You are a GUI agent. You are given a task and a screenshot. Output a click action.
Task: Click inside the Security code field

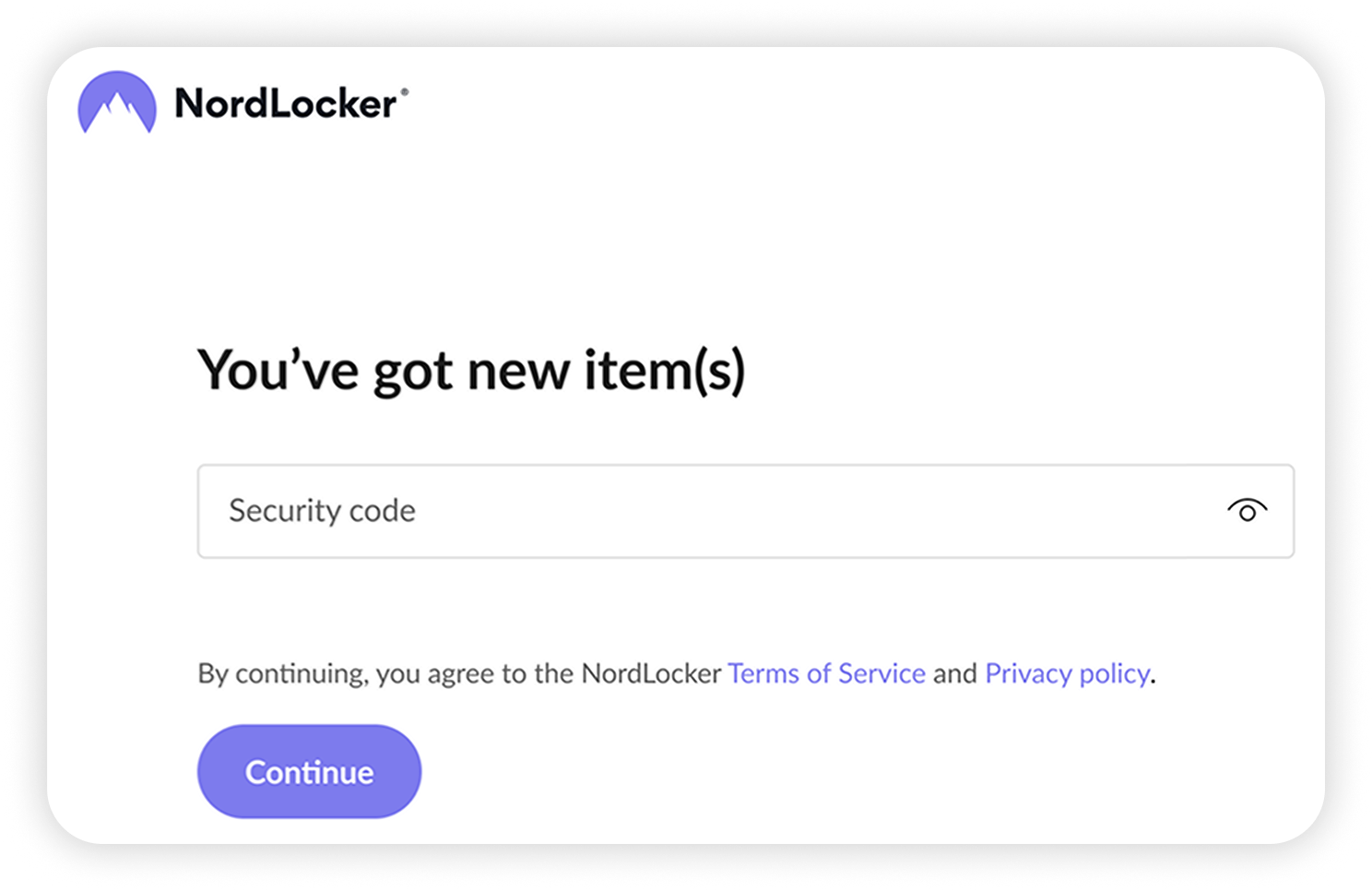645,511
